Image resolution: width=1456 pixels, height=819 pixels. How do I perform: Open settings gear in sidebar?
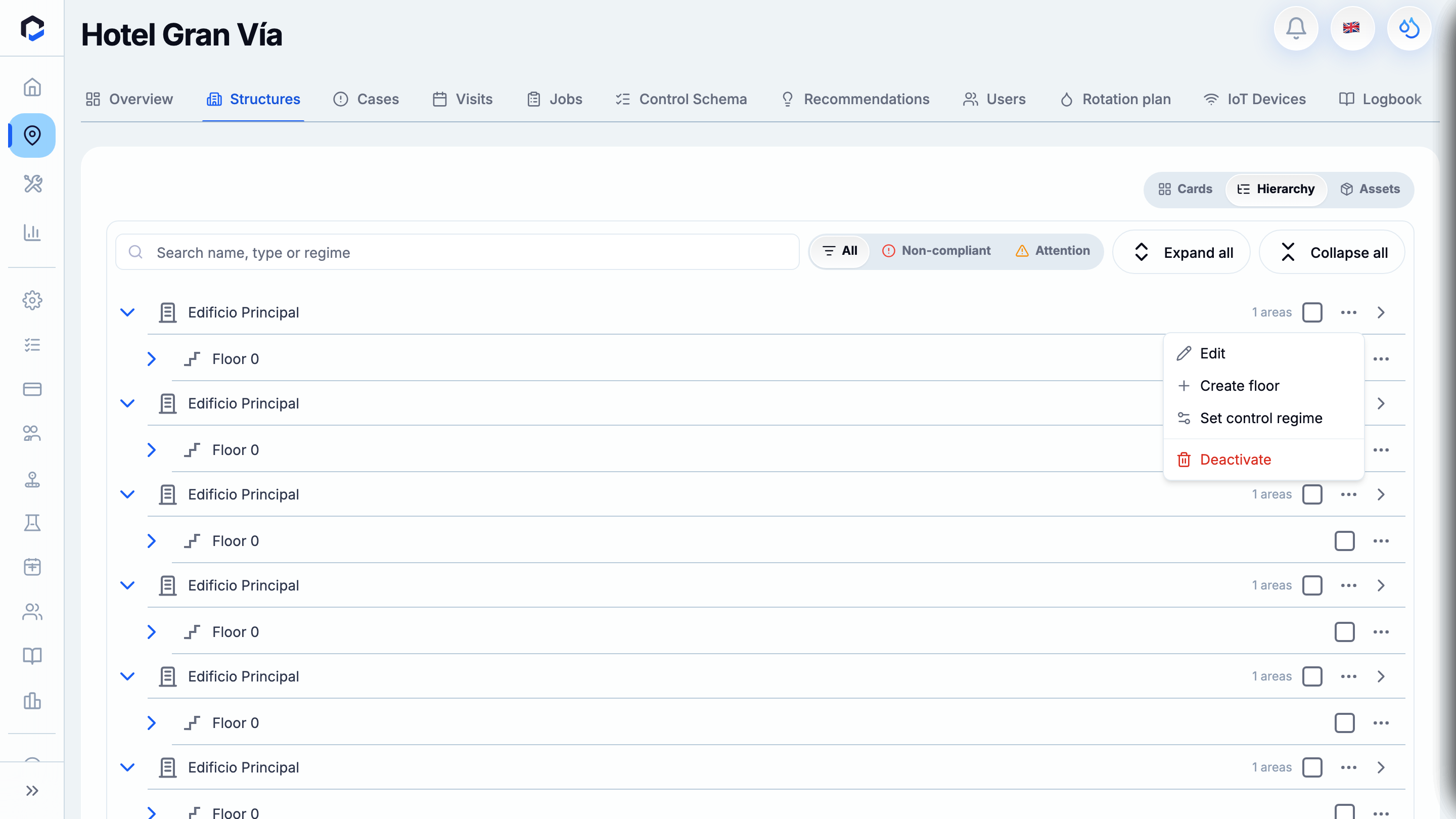32,300
